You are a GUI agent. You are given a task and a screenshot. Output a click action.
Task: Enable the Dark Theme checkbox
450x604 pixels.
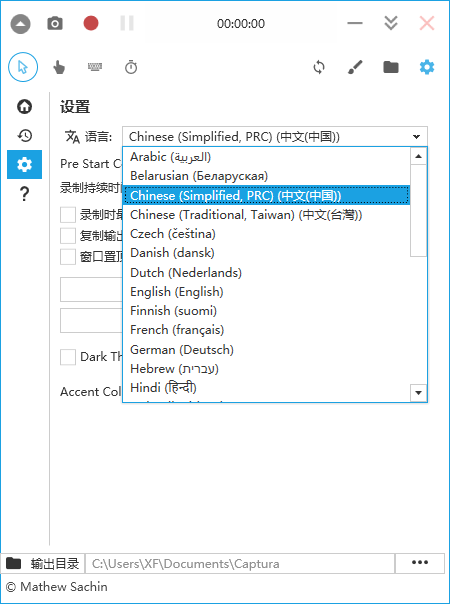[68, 357]
